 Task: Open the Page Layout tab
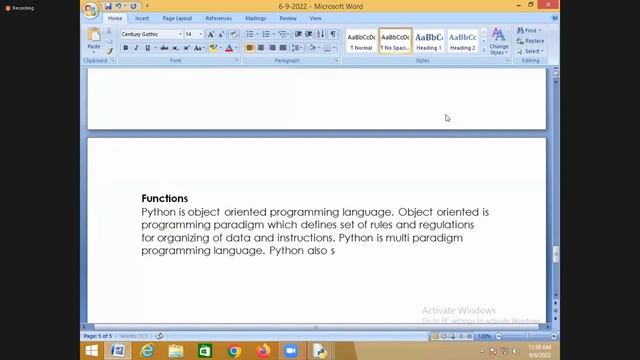[x=177, y=18]
